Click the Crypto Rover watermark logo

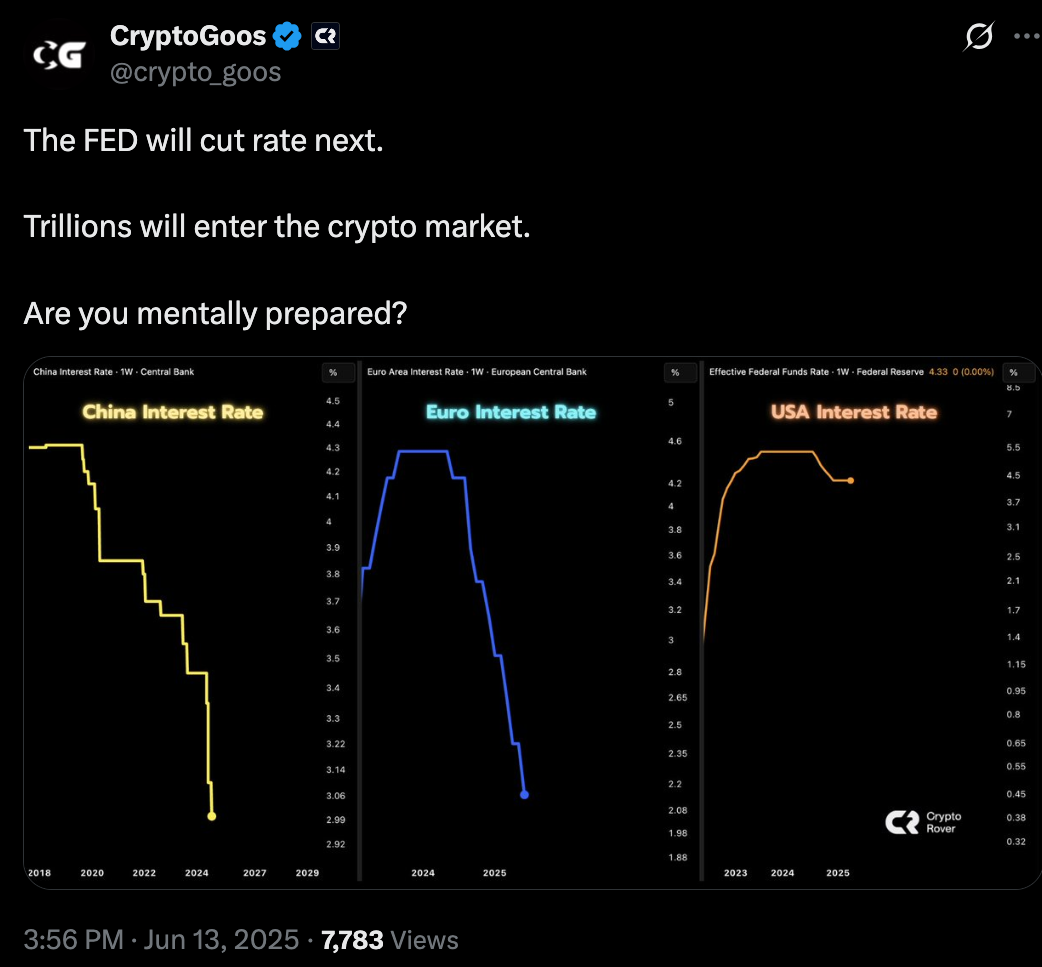tap(923, 822)
